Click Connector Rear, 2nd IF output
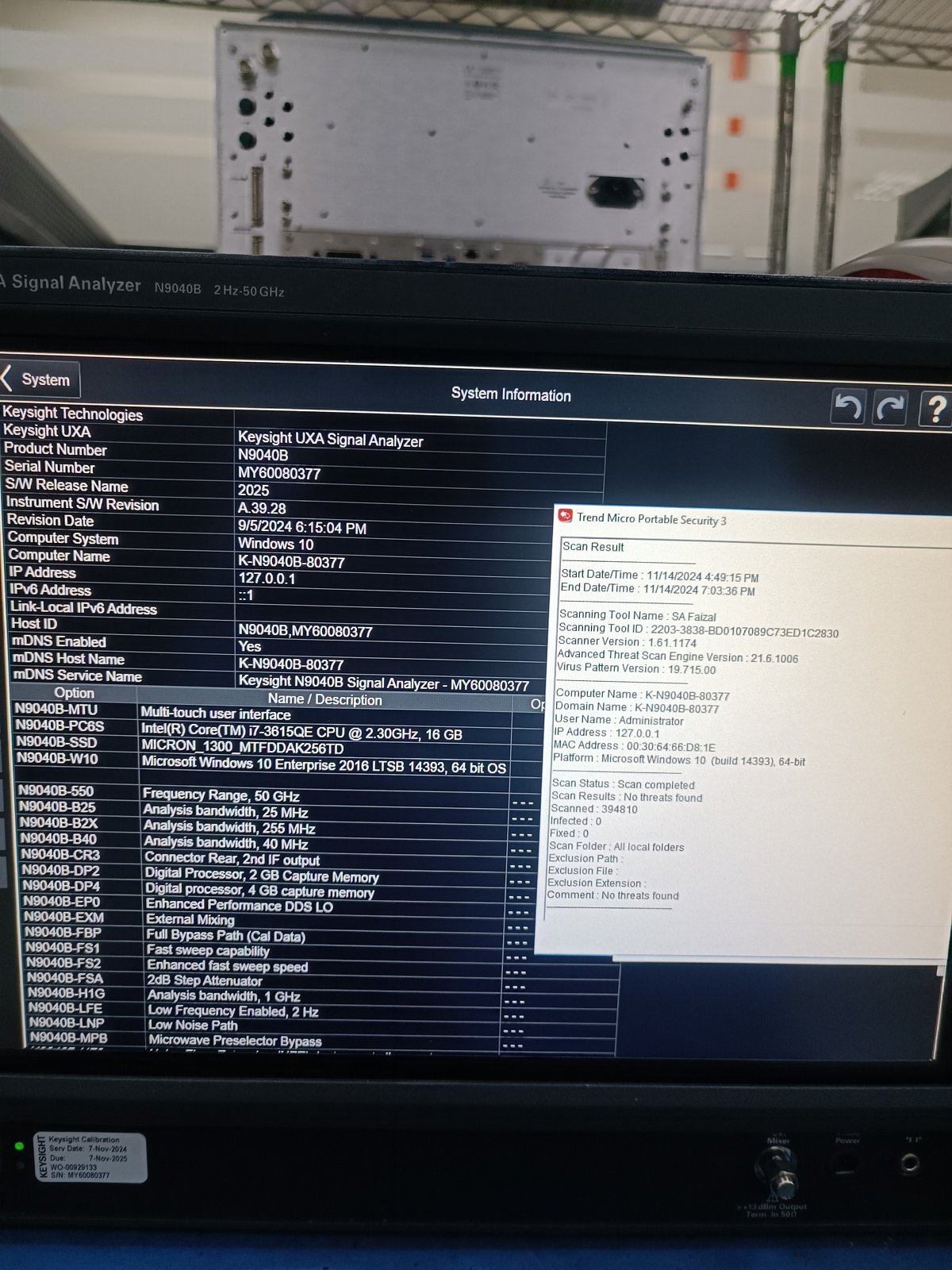Screen dimensions: 952x1270 (x=232, y=859)
